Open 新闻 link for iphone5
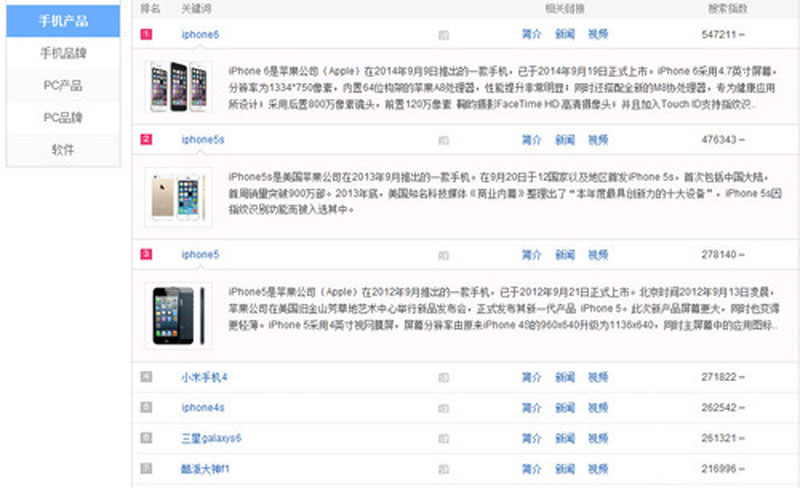The height and width of the screenshot is (488, 800). (x=565, y=255)
